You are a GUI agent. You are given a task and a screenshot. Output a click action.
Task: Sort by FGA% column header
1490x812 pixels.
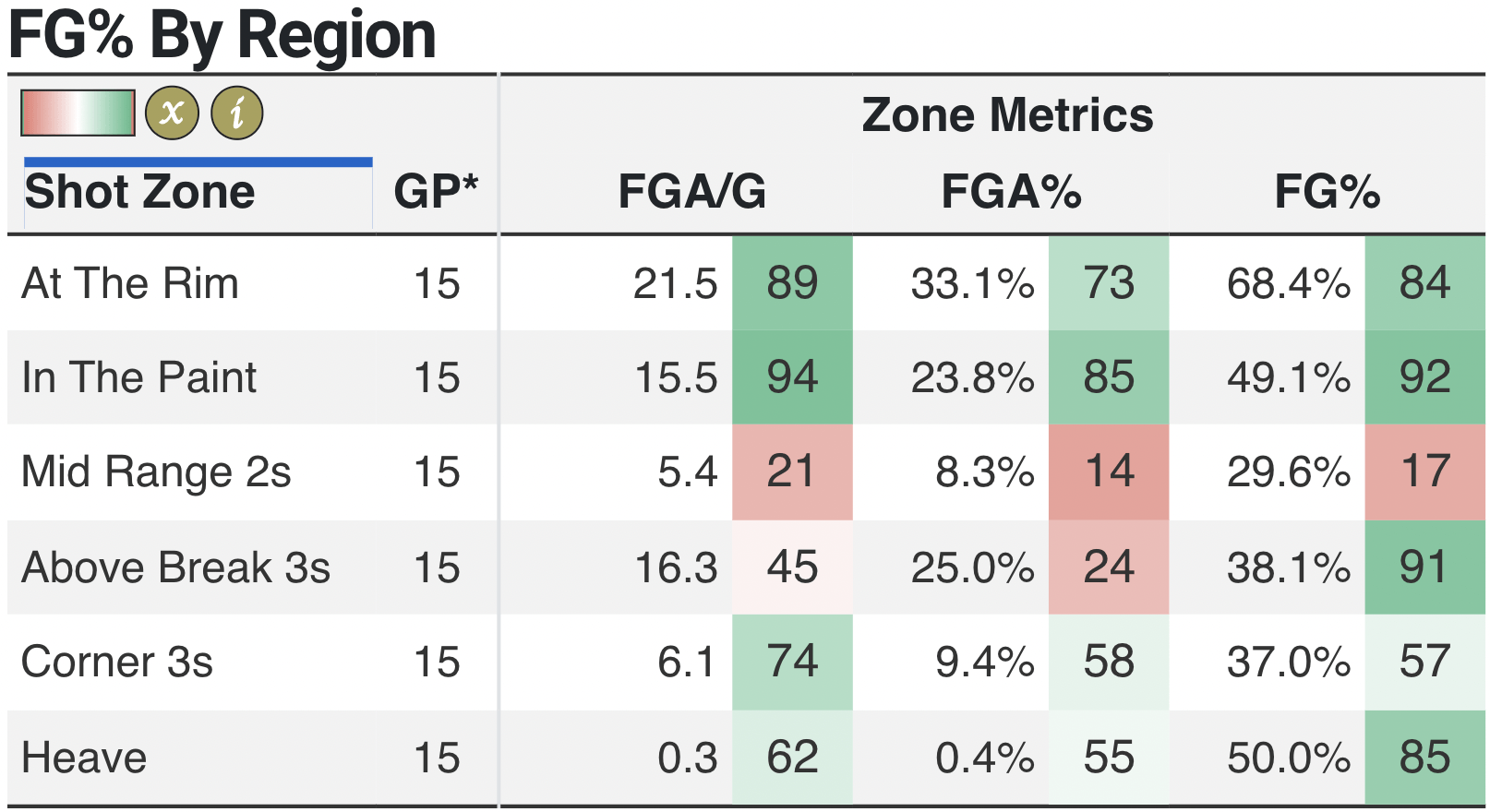pyautogui.click(x=1011, y=192)
